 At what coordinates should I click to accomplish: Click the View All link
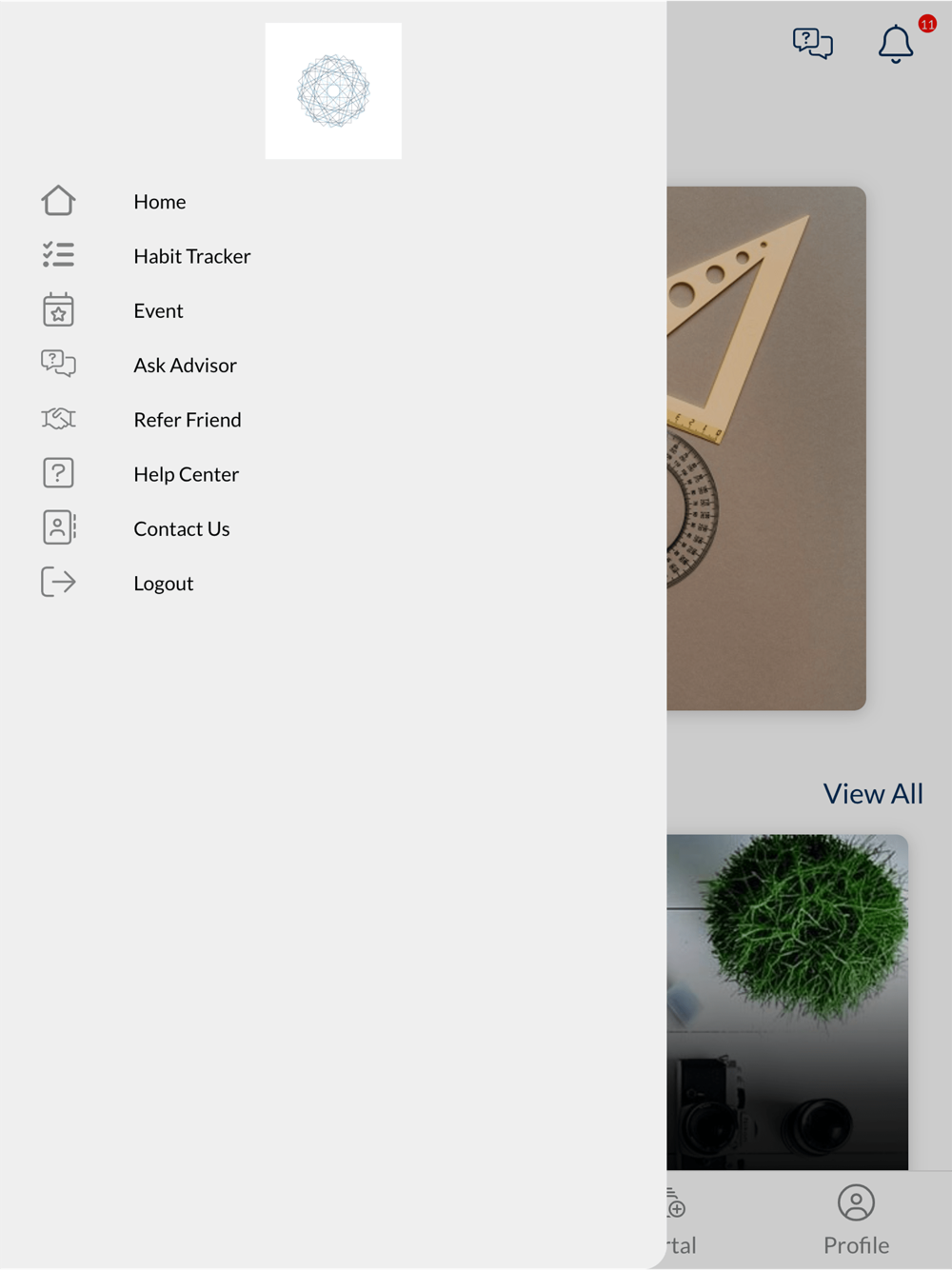click(x=873, y=794)
